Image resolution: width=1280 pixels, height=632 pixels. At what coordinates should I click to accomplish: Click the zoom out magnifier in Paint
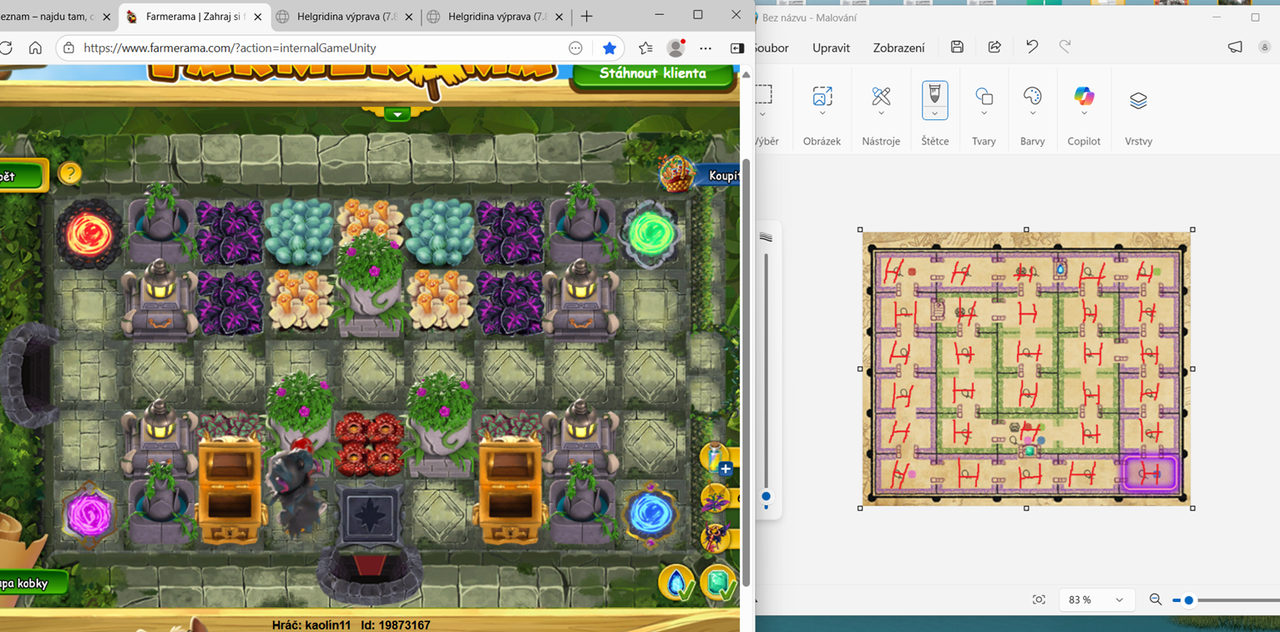click(x=1156, y=600)
